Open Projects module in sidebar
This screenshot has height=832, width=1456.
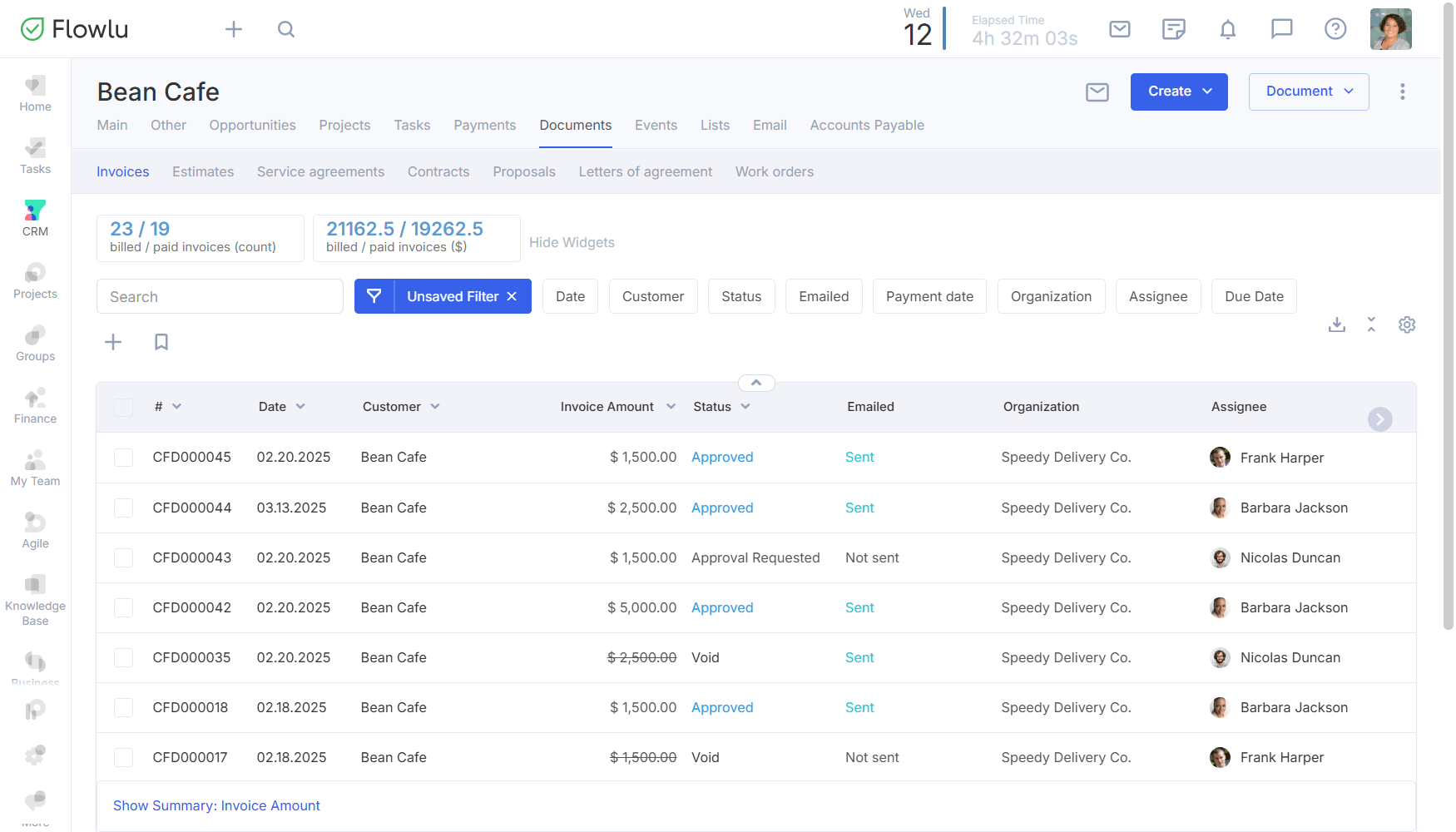35,280
